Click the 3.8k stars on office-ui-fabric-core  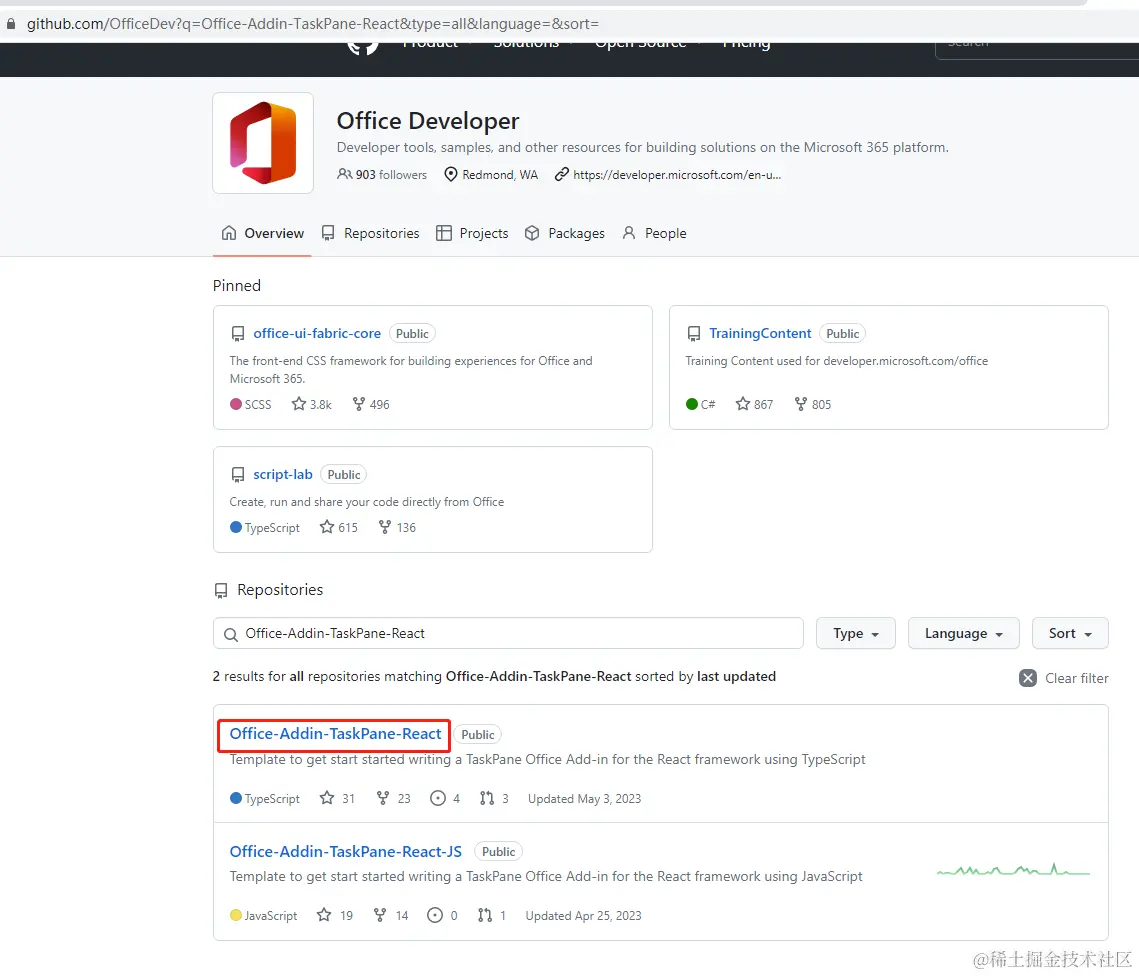312,404
